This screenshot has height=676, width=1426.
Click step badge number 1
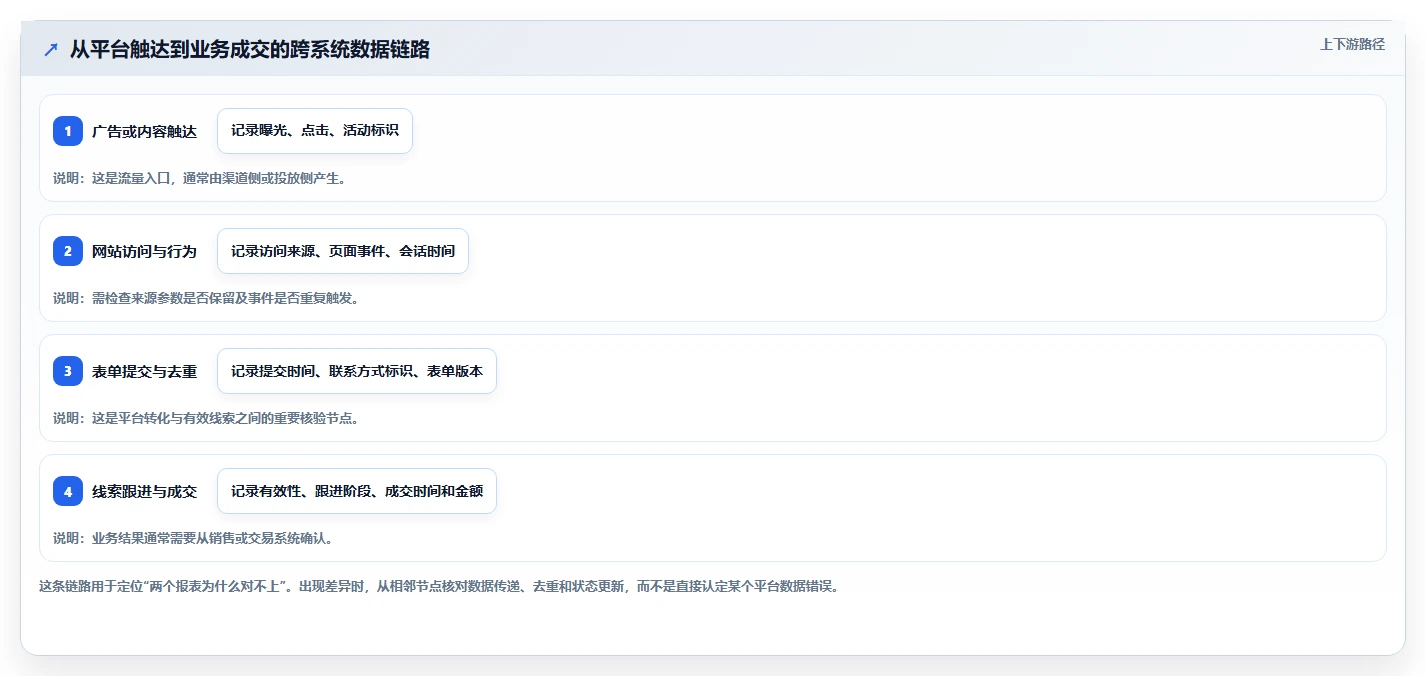[x=68, y=131]
